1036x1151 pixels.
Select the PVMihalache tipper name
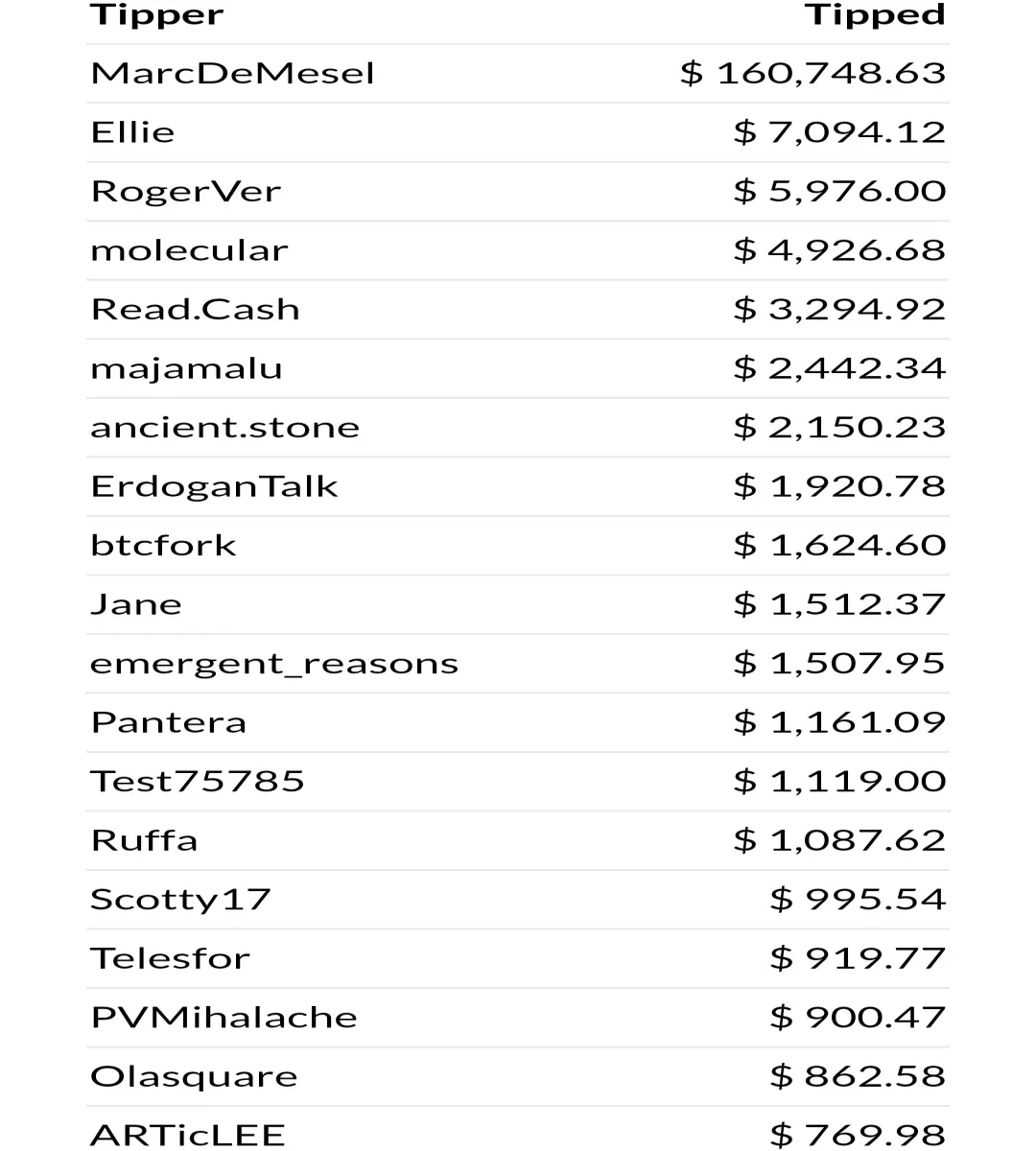[x=224, y=1018]
